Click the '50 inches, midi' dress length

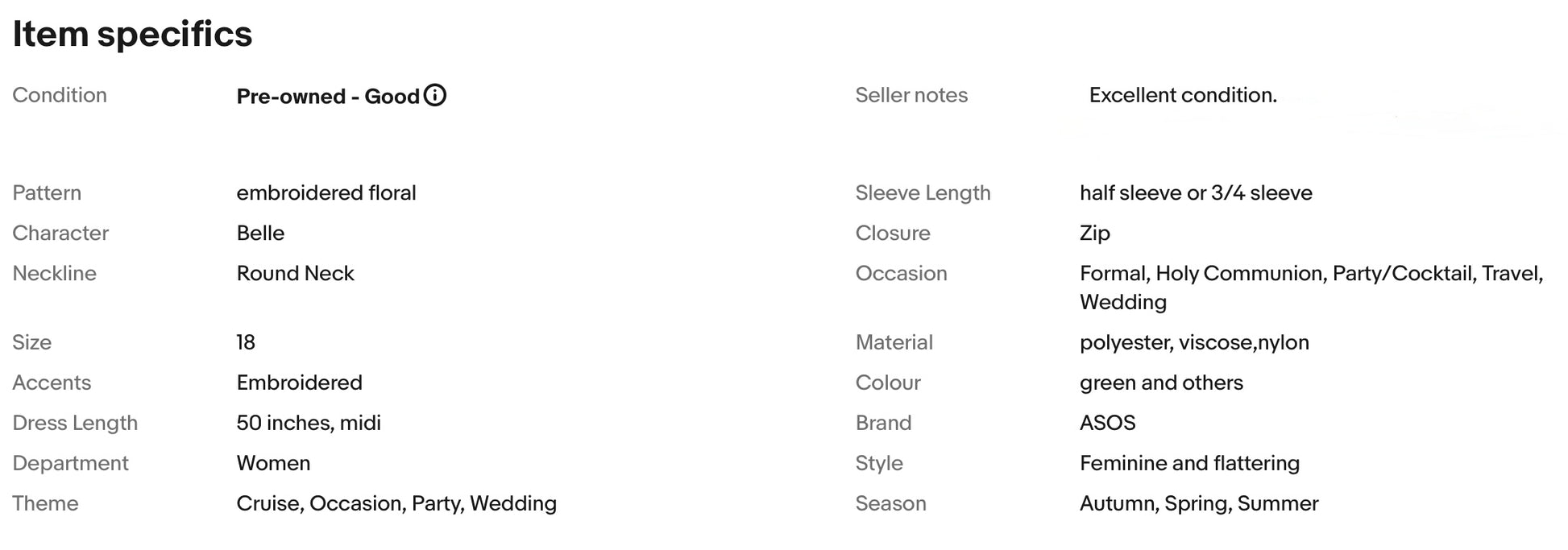[309, 423]
